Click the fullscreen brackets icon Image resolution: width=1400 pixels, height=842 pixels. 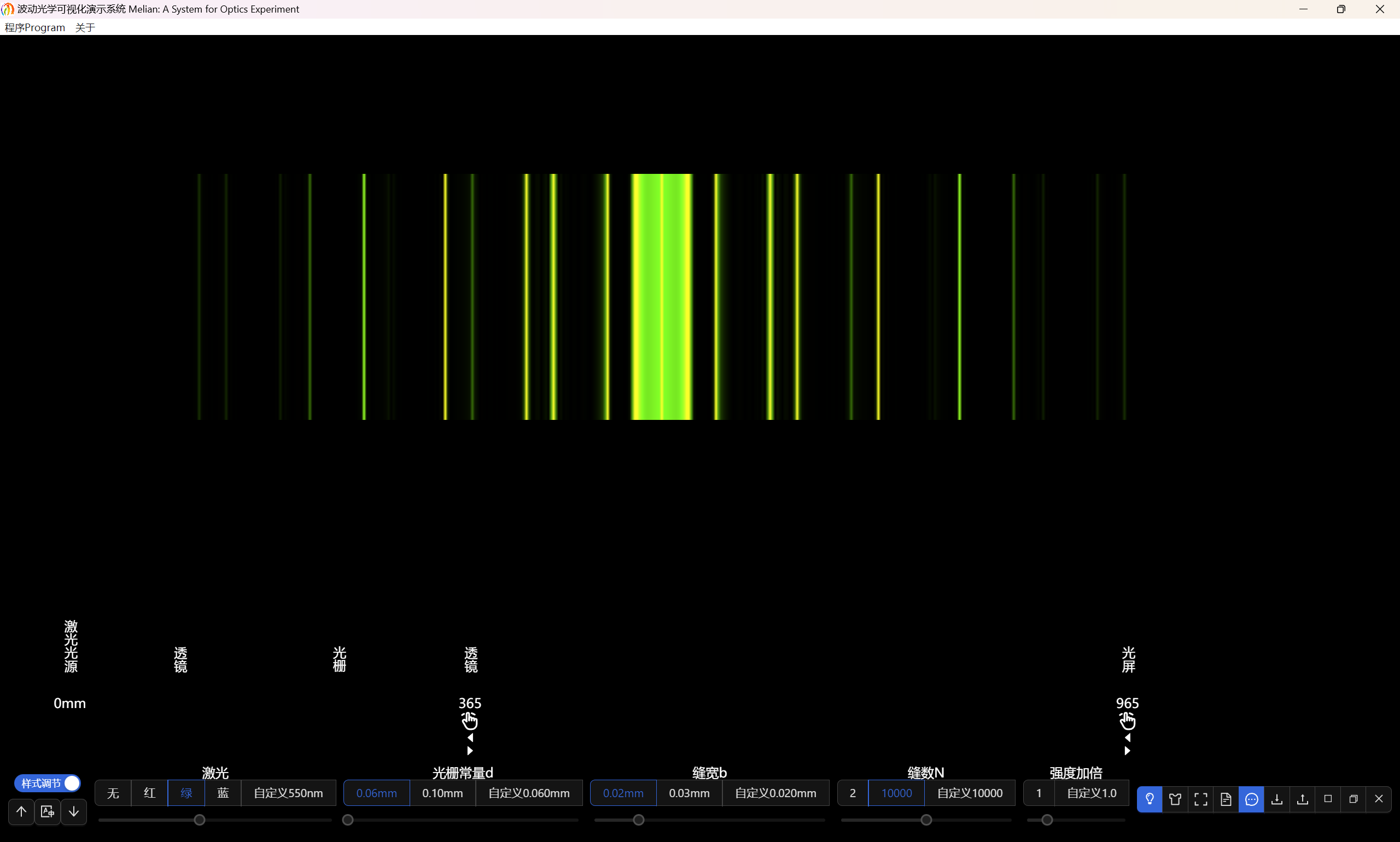[x=1200, y=799]
